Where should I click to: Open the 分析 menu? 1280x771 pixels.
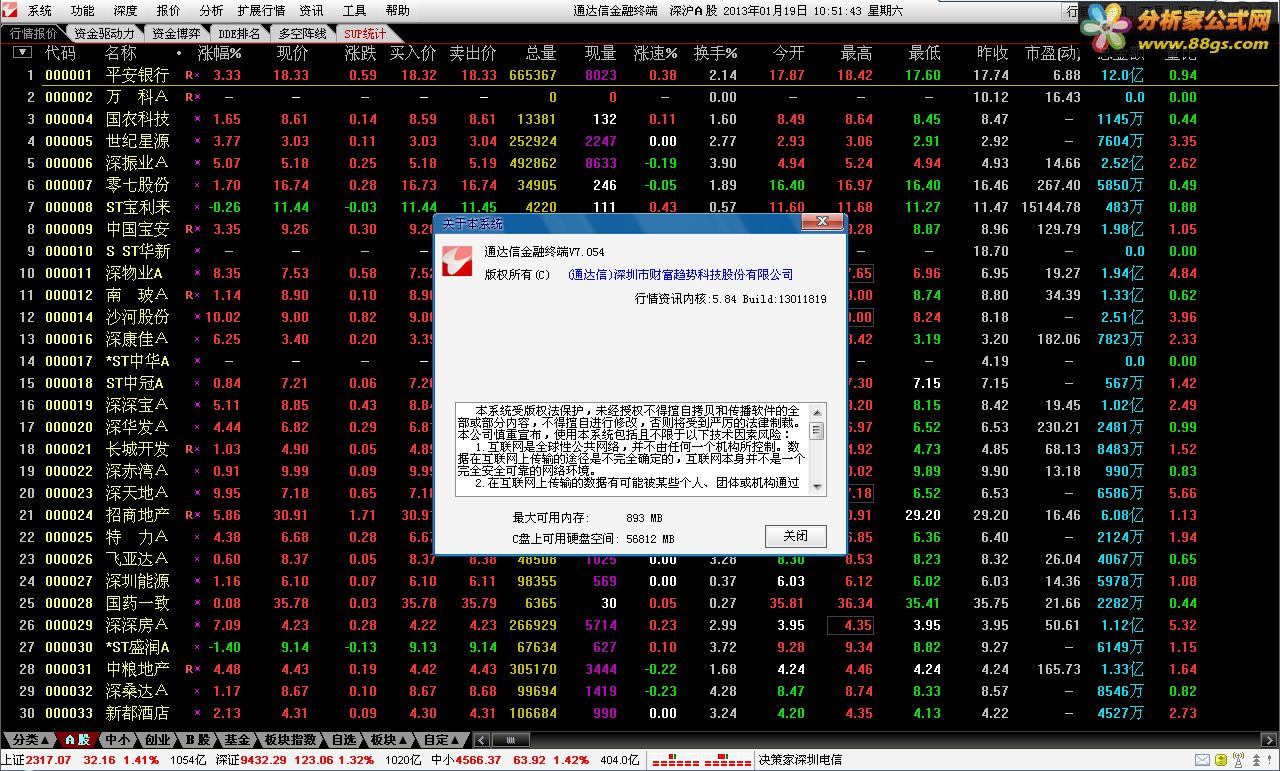click(x=211, y=11)
